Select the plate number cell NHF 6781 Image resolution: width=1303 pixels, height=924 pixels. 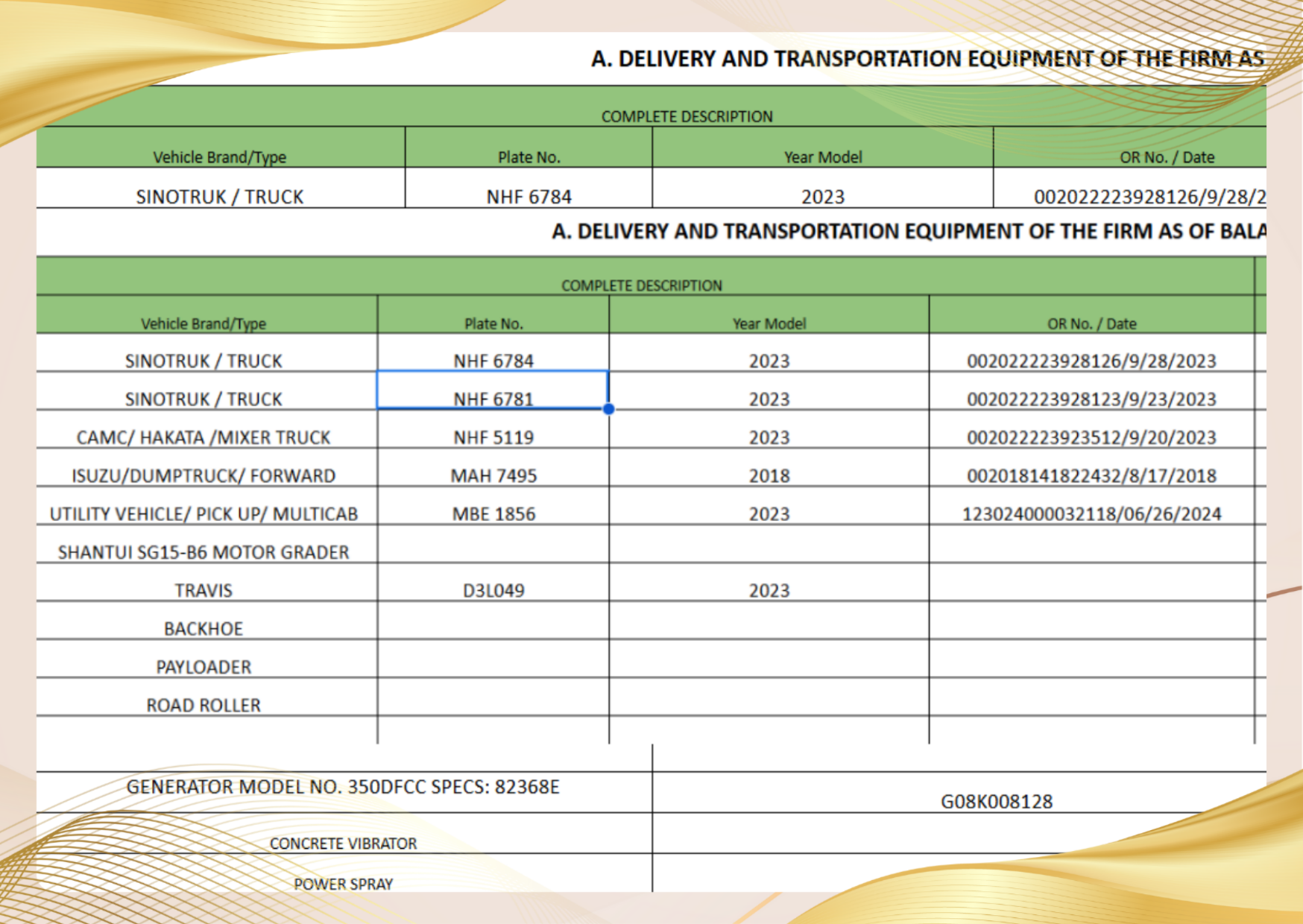click(493, 390)
